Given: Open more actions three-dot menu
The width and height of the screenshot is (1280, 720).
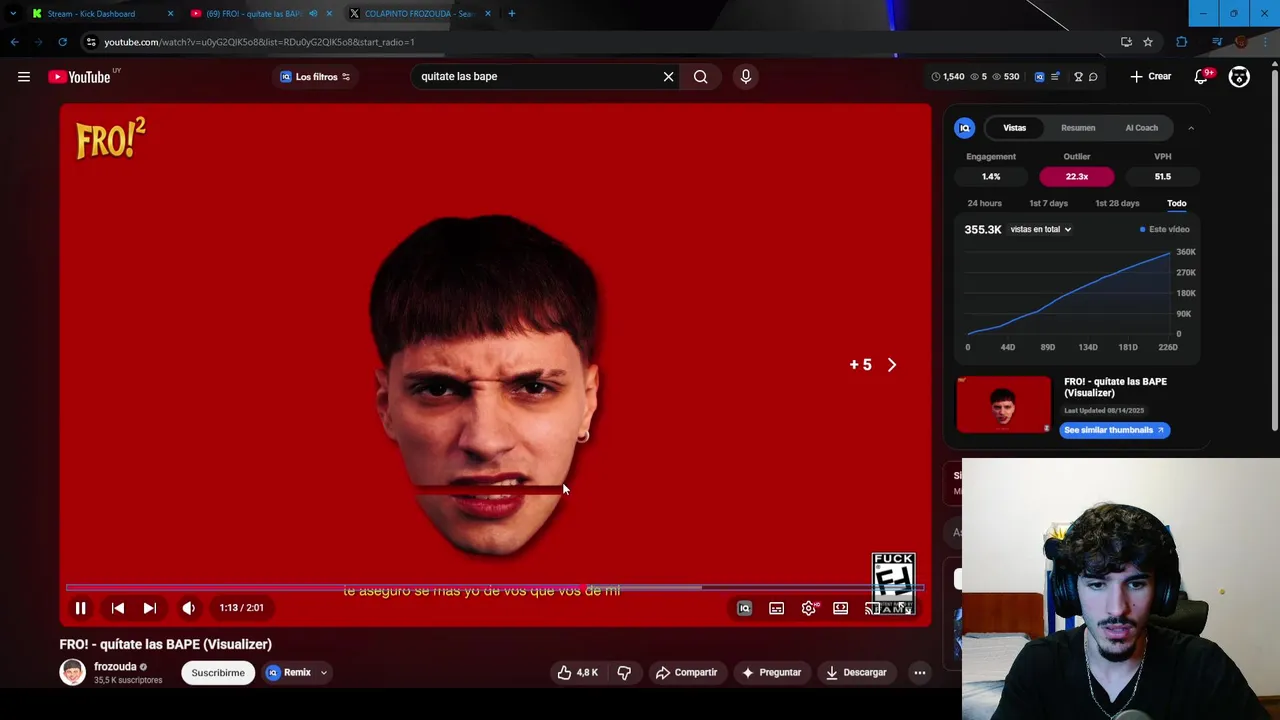Looking at the screenshot, I should pyautogui.click(x=920, y=673).
